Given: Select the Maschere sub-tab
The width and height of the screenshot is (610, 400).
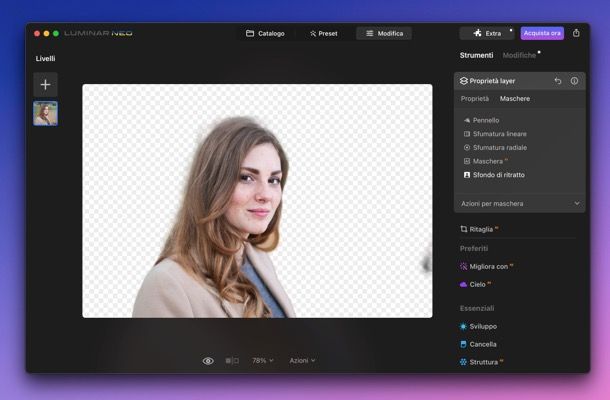Looking at the screenshot, I should pos(515,99).
